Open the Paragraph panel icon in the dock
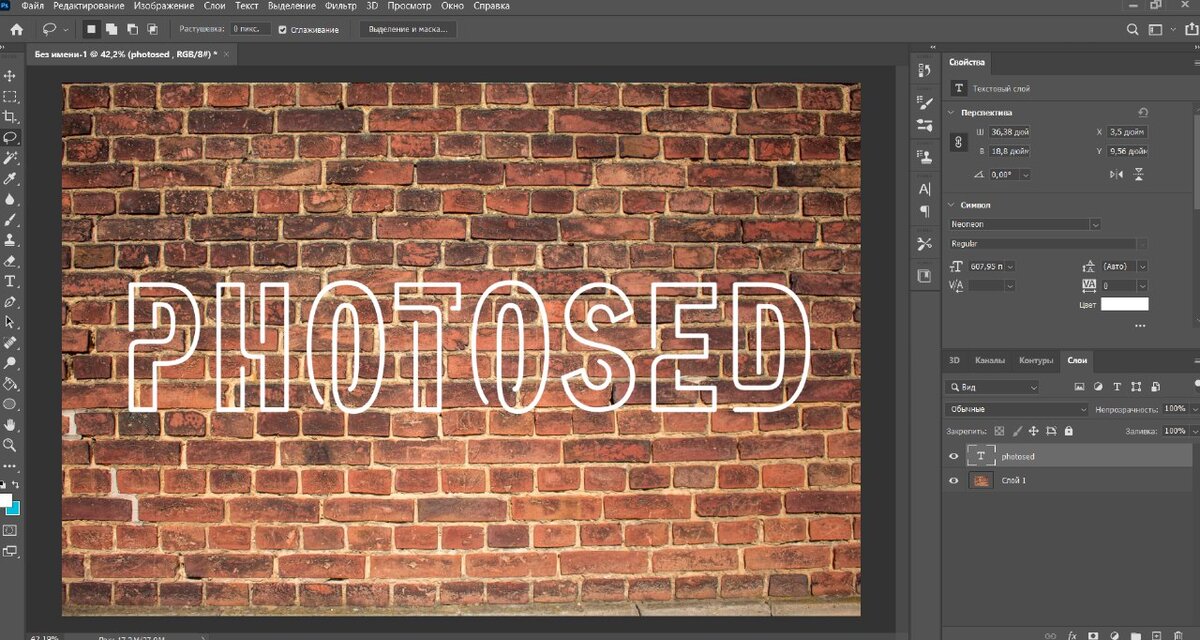This screenshot has width=1200, height=640. [x=924, y=211]
